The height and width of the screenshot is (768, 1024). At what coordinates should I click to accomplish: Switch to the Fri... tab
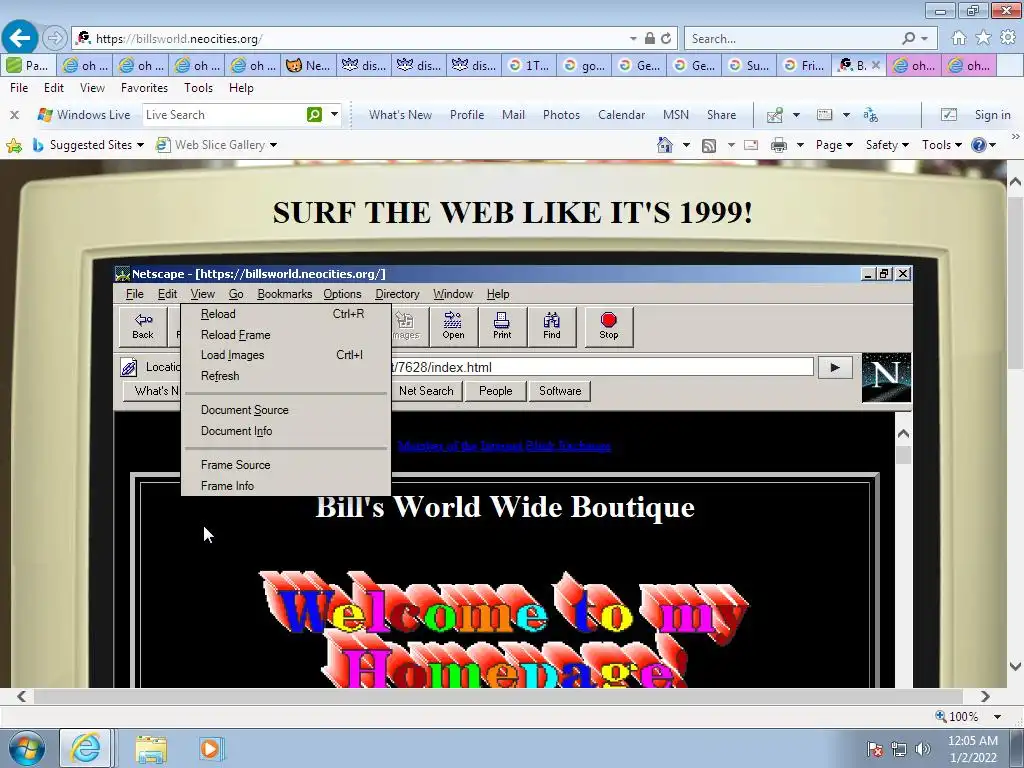click(805, 65)
